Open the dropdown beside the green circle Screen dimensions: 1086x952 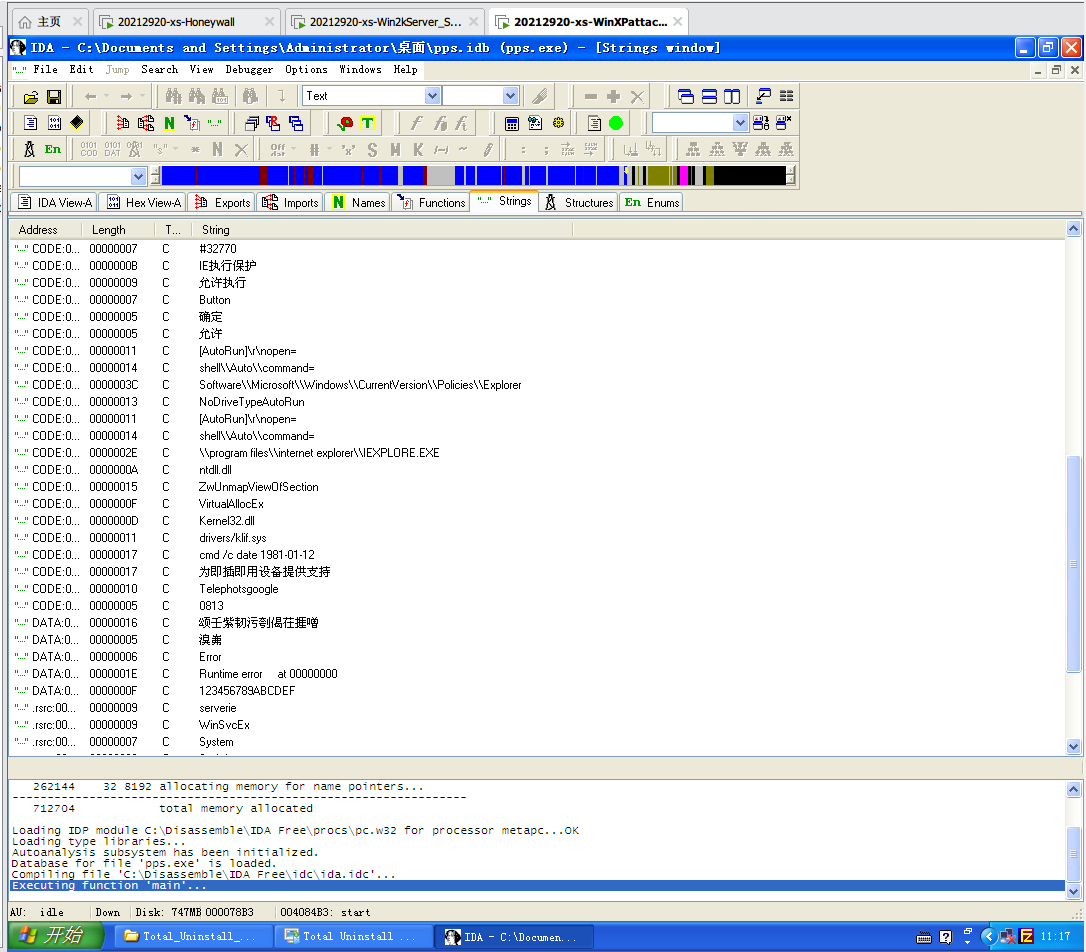point(740,123)
